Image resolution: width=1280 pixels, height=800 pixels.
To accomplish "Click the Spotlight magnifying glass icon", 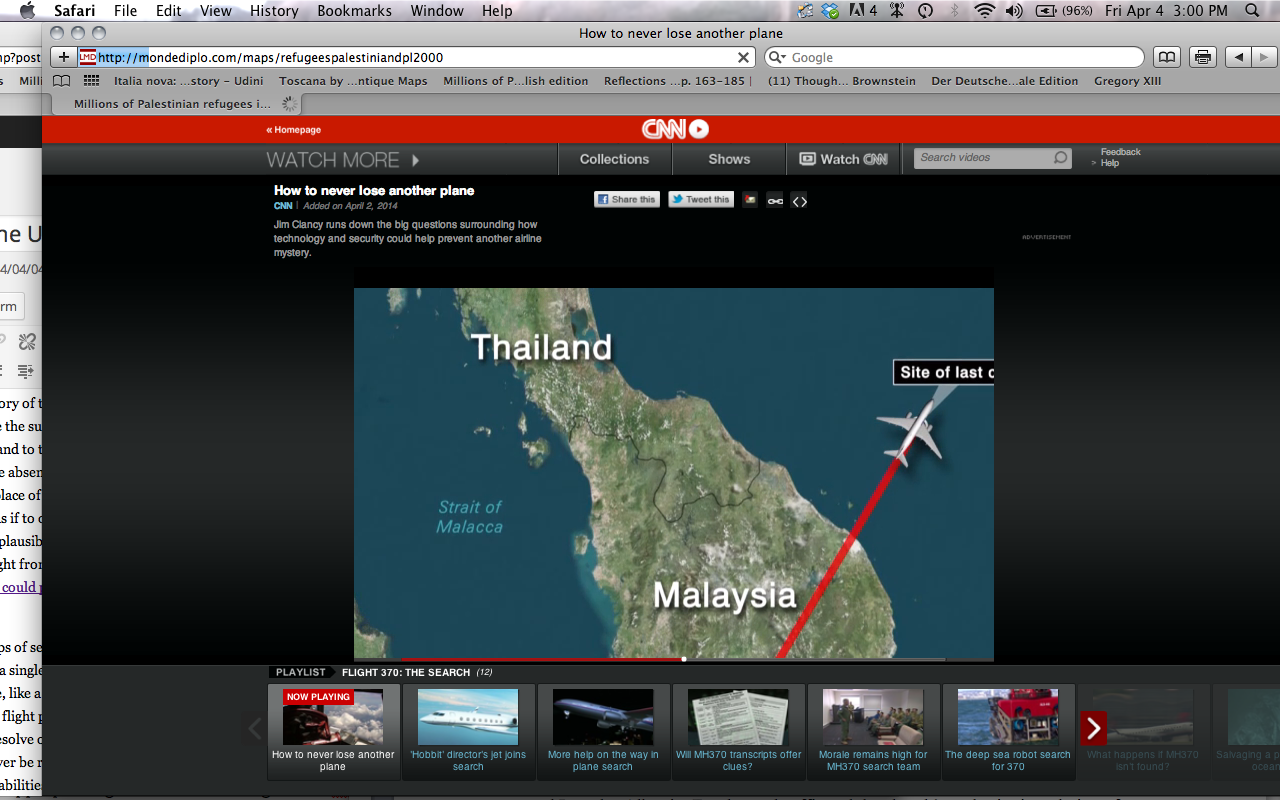I will pos(1252,11).
